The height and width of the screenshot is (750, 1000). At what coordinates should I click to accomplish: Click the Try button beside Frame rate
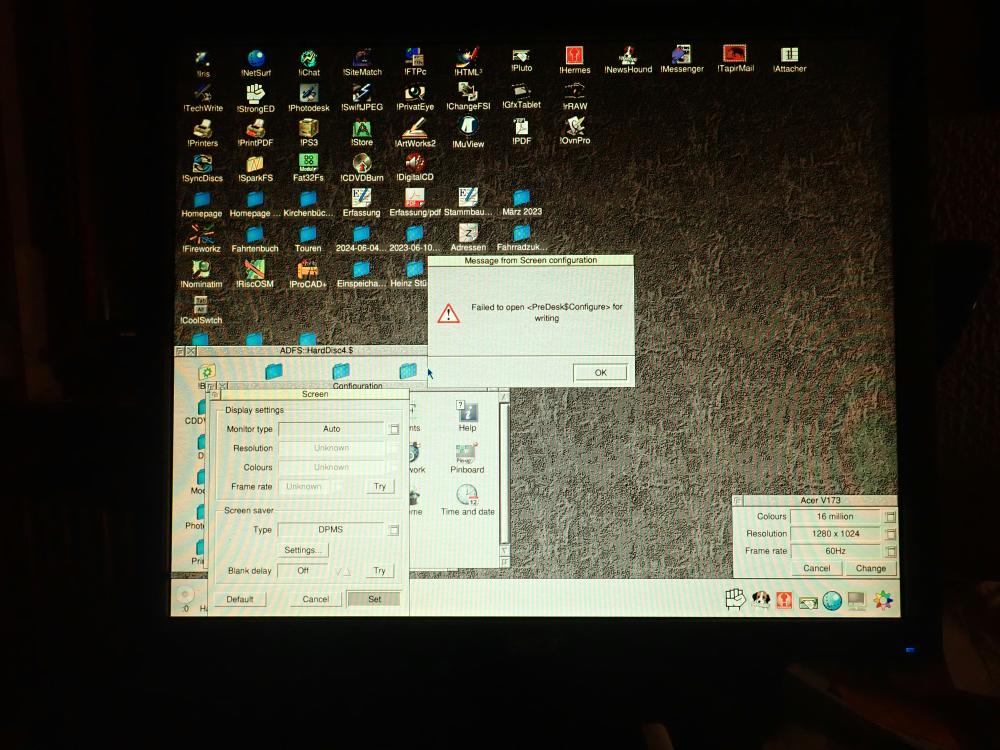click(380, 486)
